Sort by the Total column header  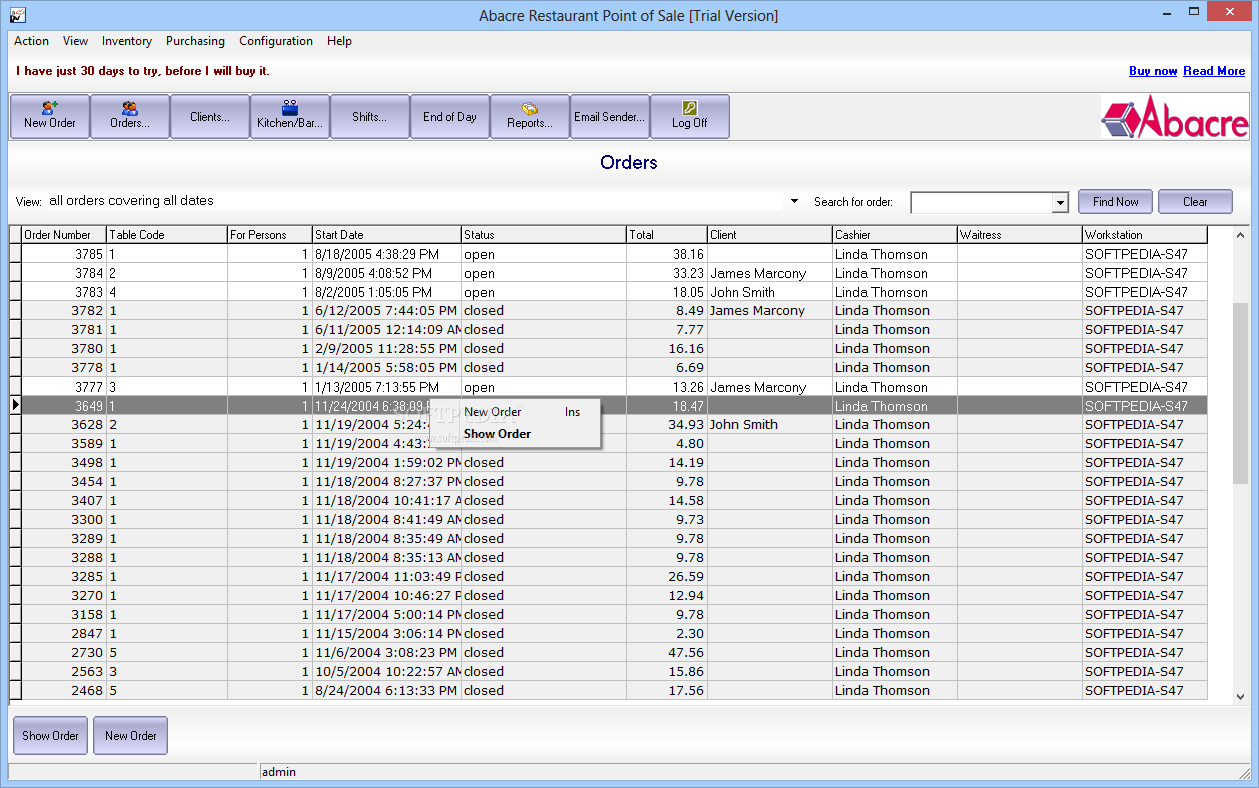667,235
